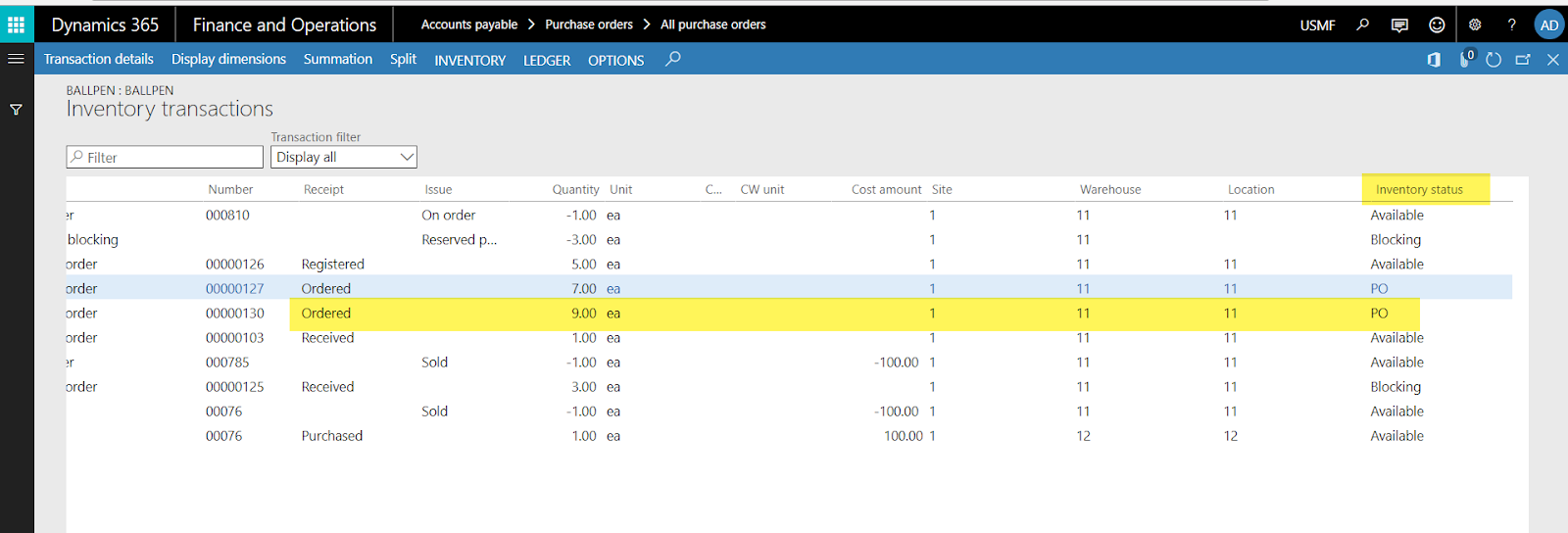Click the search magnifier in top bar
The width and height of the screenshot is (1568, 533).
[1362, 24]
